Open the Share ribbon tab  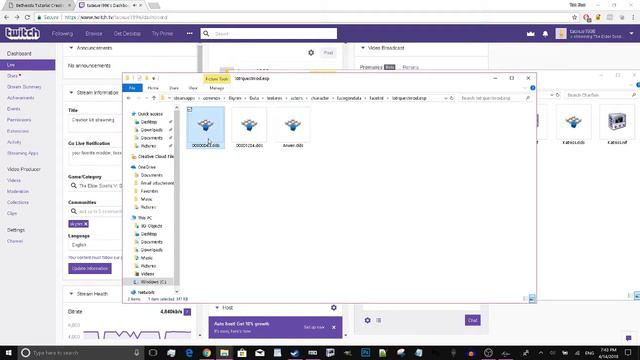click(x=174, y=88)
